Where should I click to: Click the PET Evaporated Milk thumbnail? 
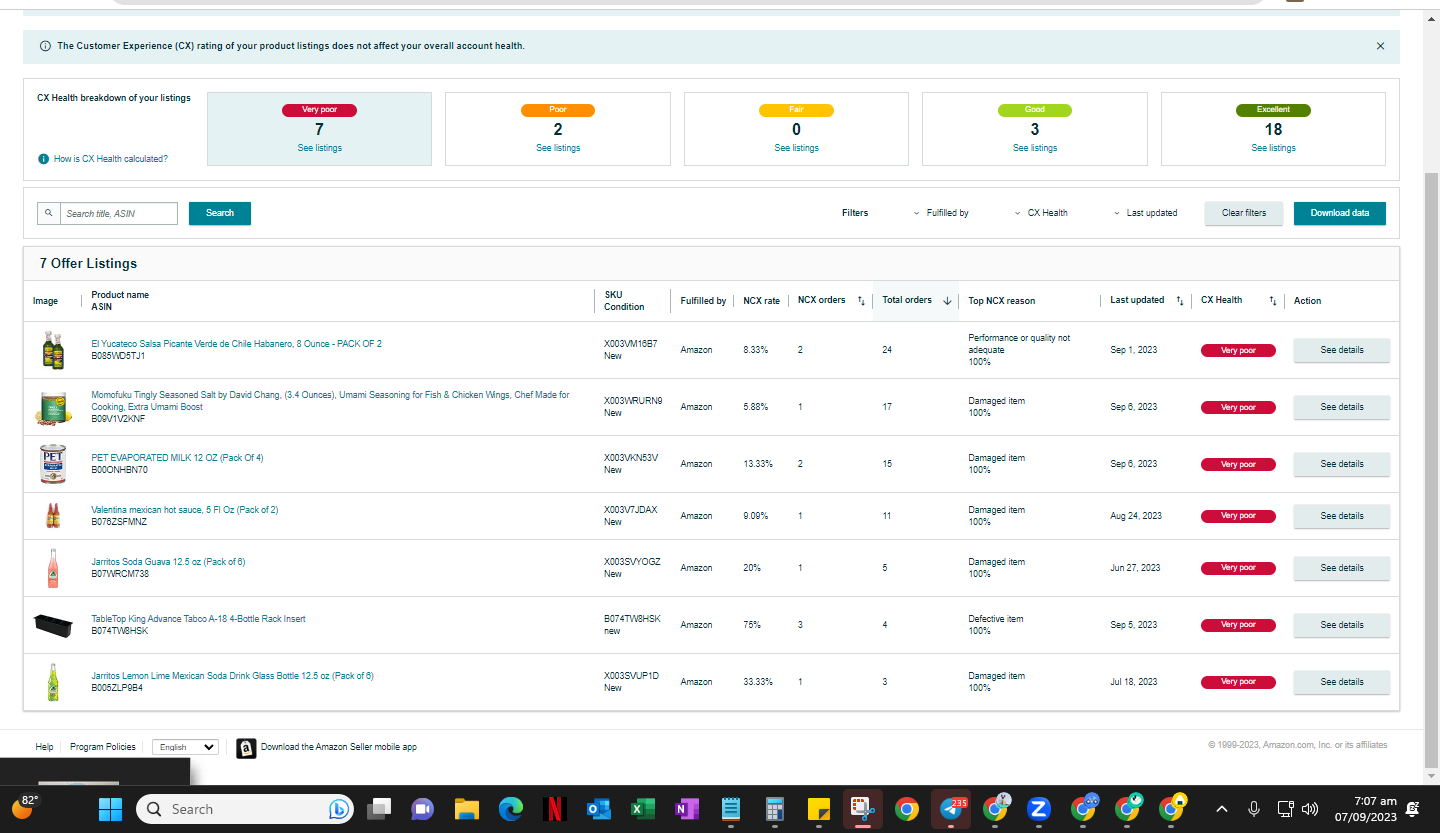click(x=52, y=464)
